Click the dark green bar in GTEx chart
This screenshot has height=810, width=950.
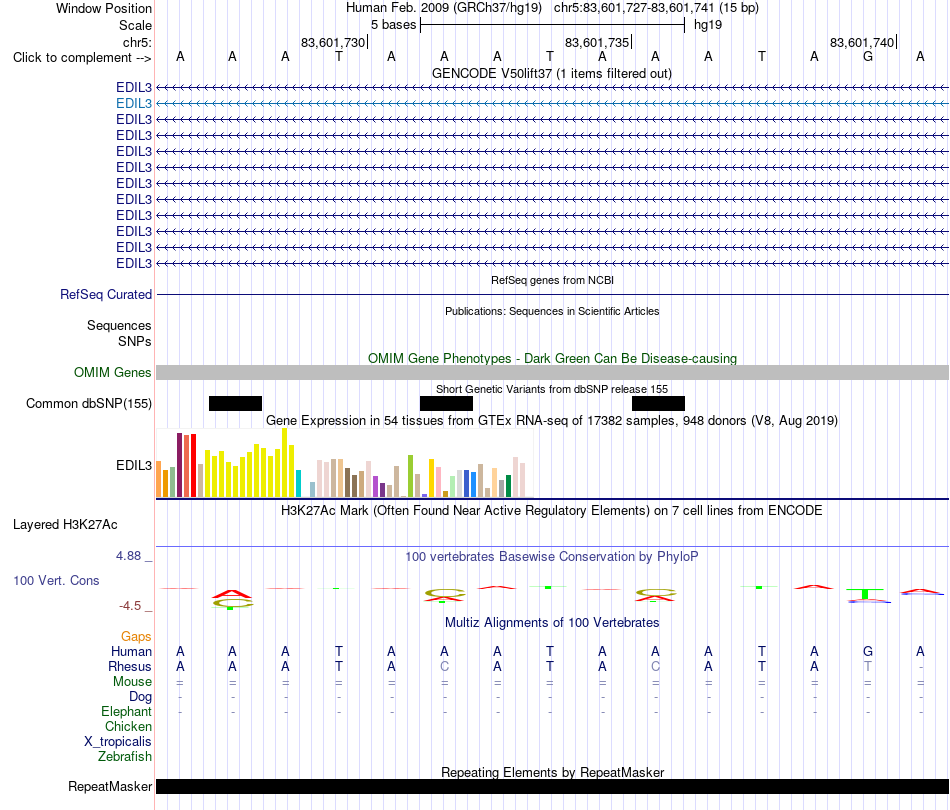508,486
